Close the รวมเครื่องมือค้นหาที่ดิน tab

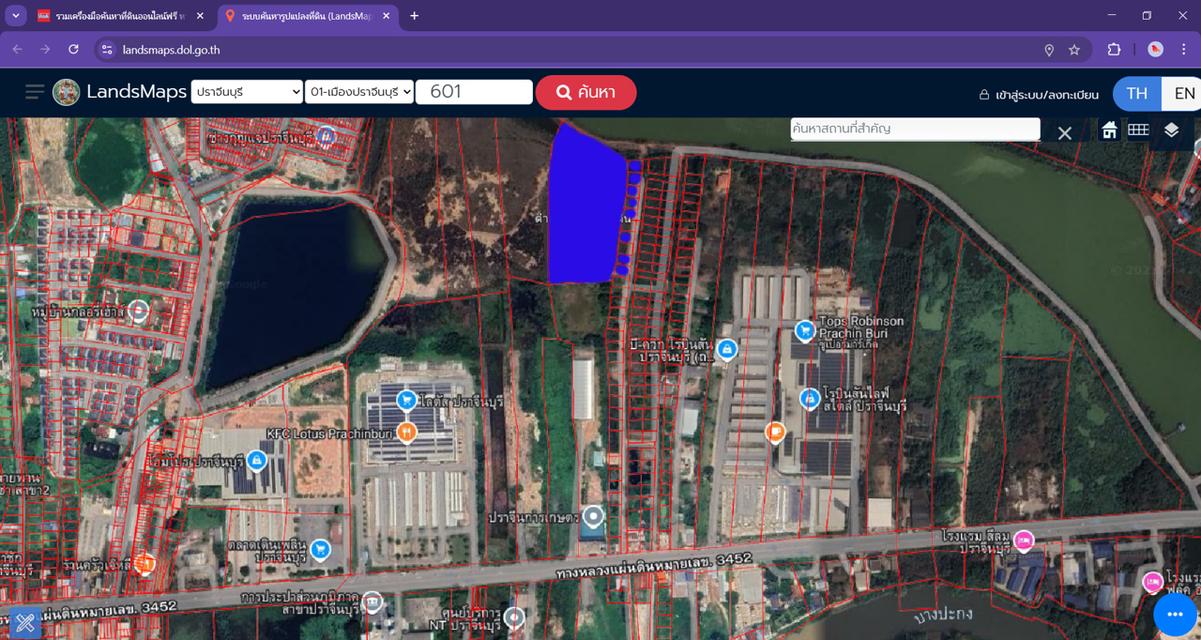point(199,16)
